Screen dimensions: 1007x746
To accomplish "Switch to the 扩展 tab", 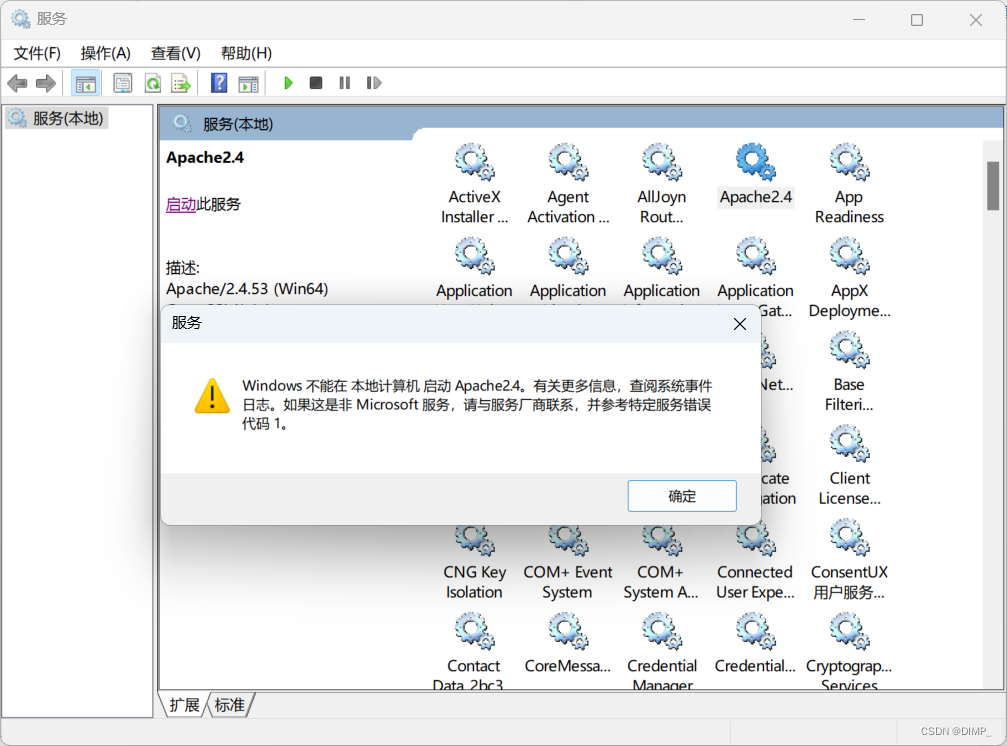I will coord(183,705).
